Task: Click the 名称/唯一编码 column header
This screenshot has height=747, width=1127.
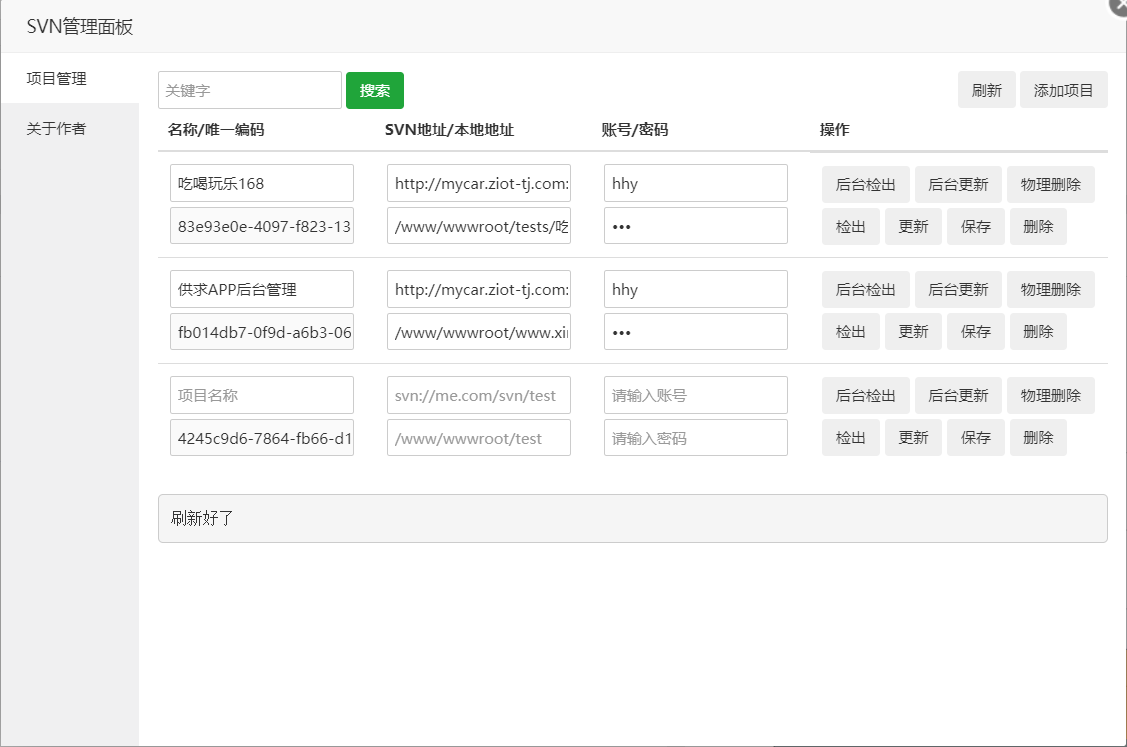Action: 216,130
